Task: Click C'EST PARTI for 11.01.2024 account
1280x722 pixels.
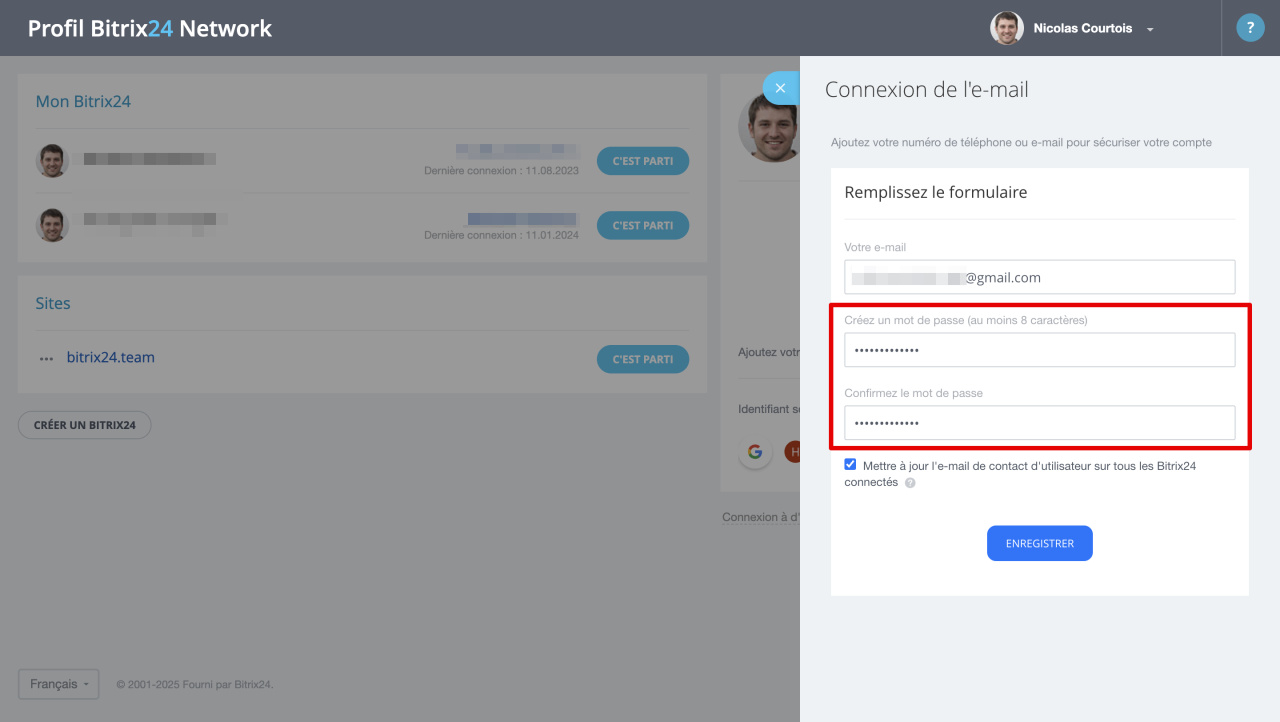Action: coord(643,225)
